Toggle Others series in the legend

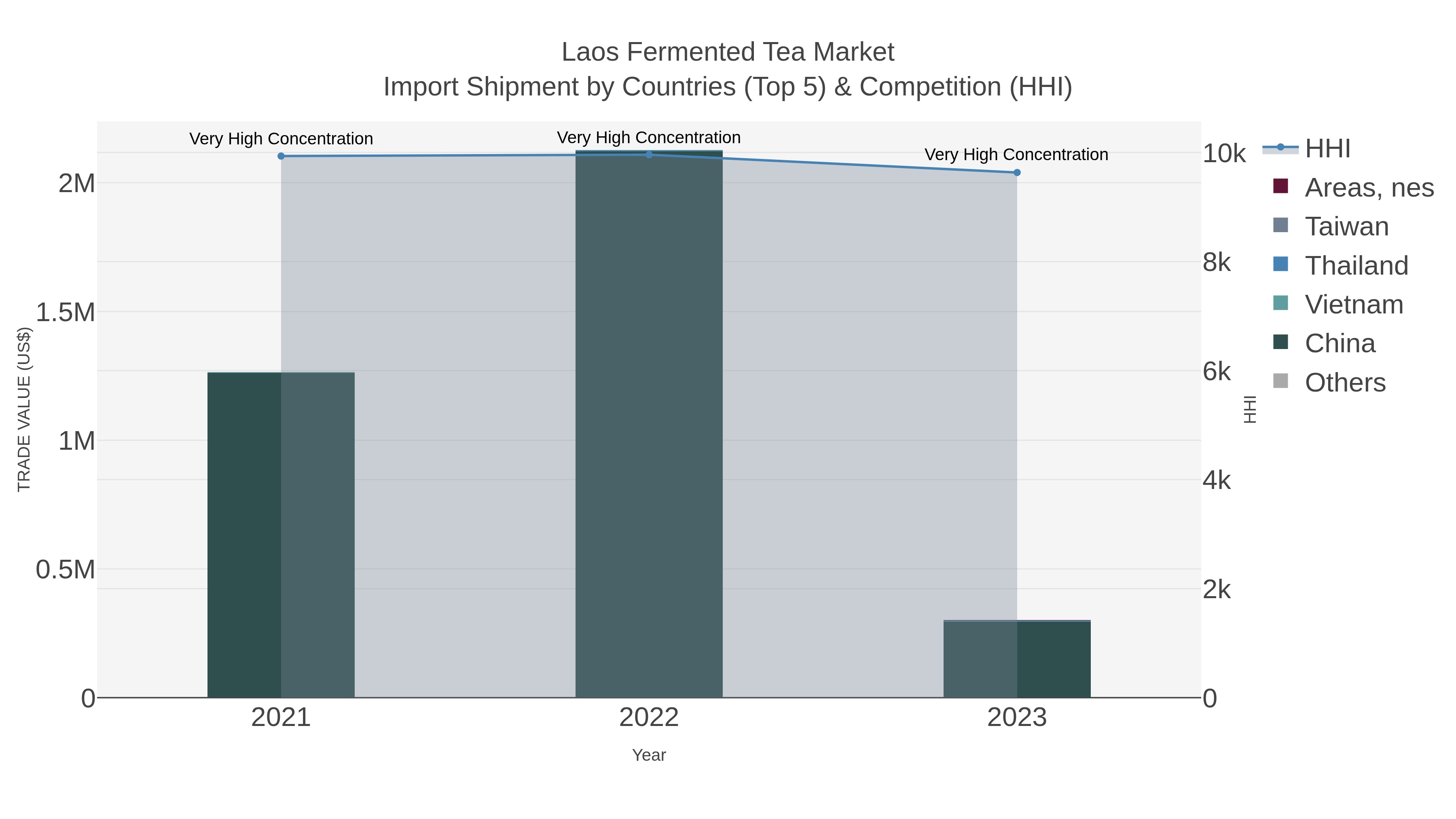point(1329,383)
